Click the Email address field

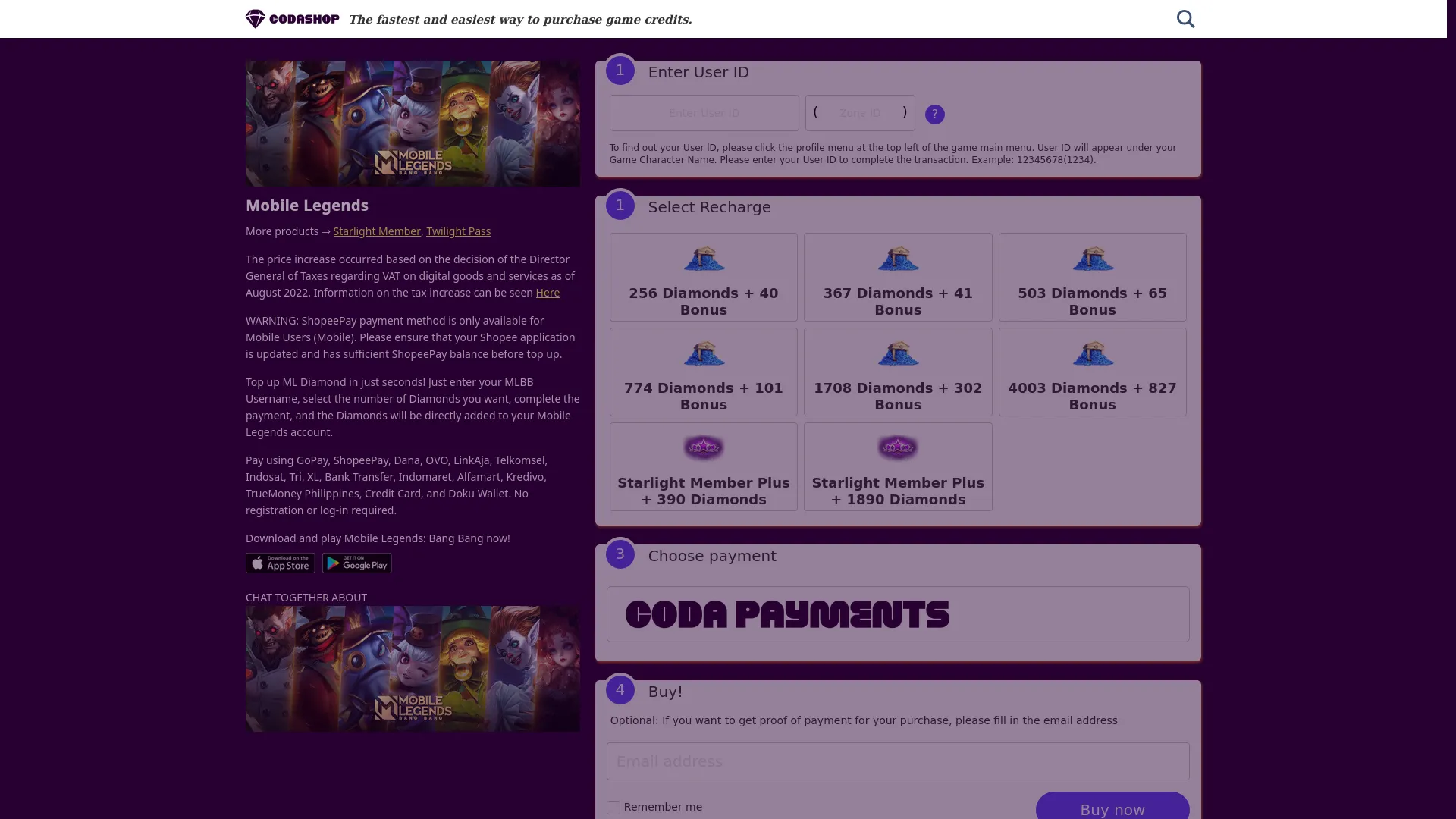898,761
